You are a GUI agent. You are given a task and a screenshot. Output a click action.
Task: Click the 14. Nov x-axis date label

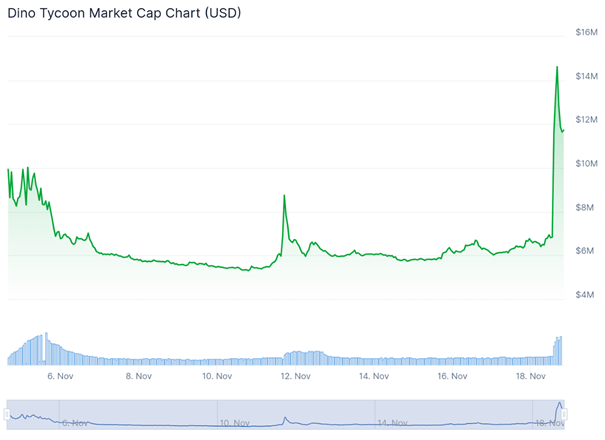[x=374, y=377]
